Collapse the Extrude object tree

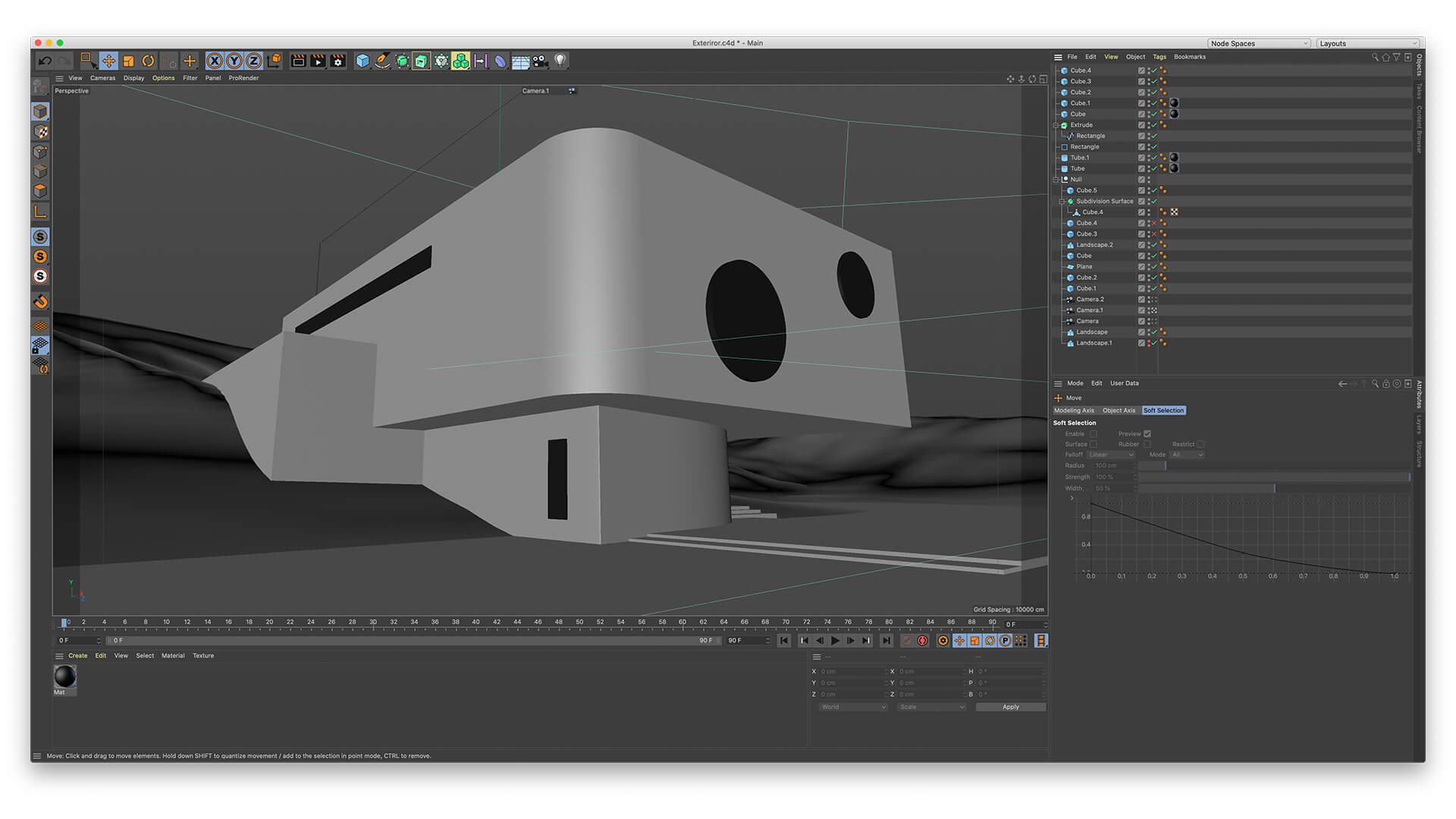[1056, 125]
